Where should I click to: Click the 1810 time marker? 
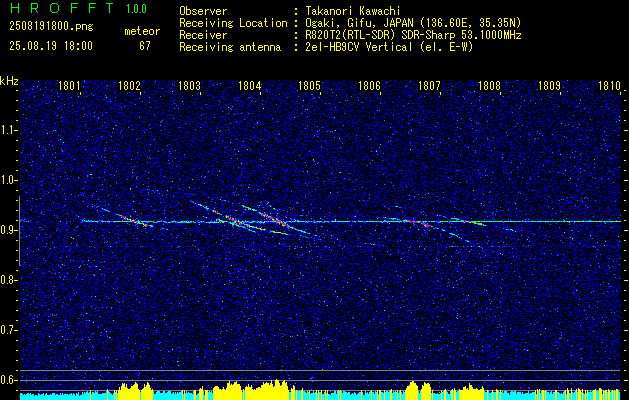609,85
